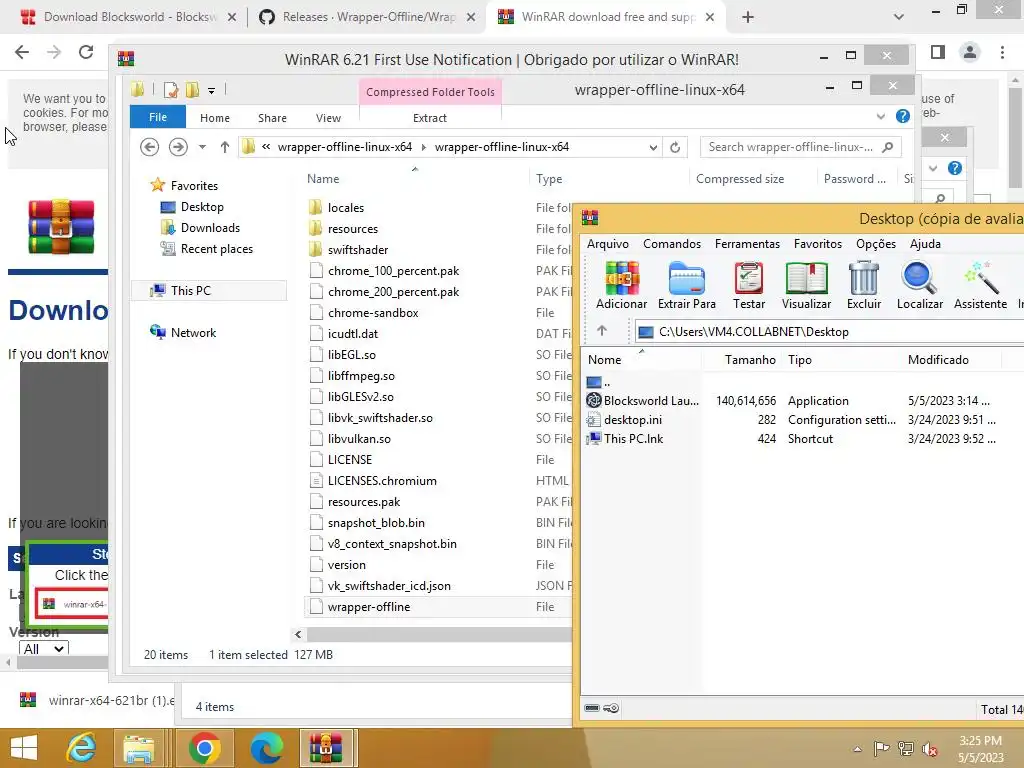Screen dimensions: 1024x768
Task: Select the swiftshader folder
Action: pos(358,249)
